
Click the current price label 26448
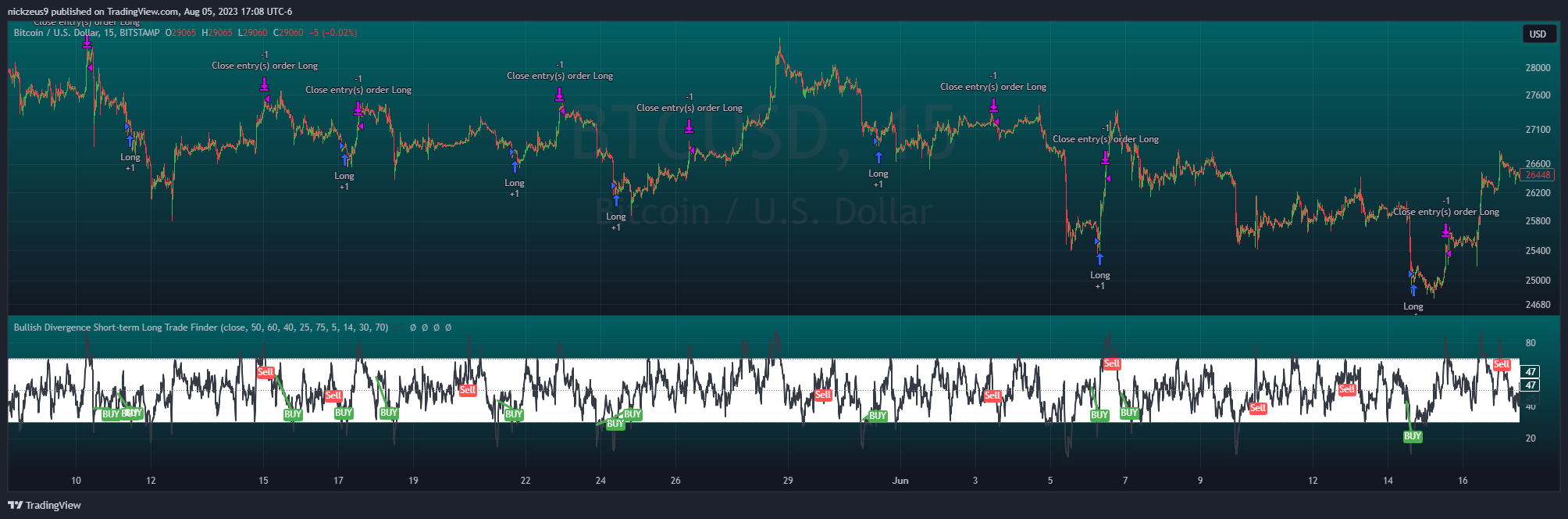click(x=1538, y=175)
